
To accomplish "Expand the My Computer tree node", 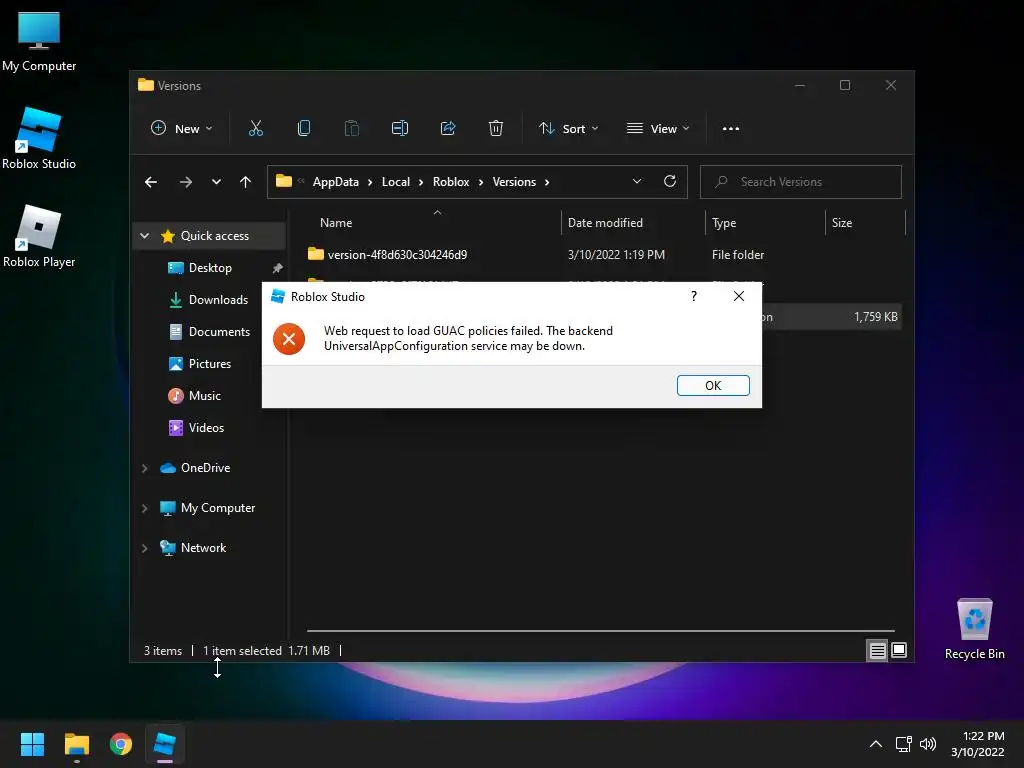I will (x=145, y=508).
